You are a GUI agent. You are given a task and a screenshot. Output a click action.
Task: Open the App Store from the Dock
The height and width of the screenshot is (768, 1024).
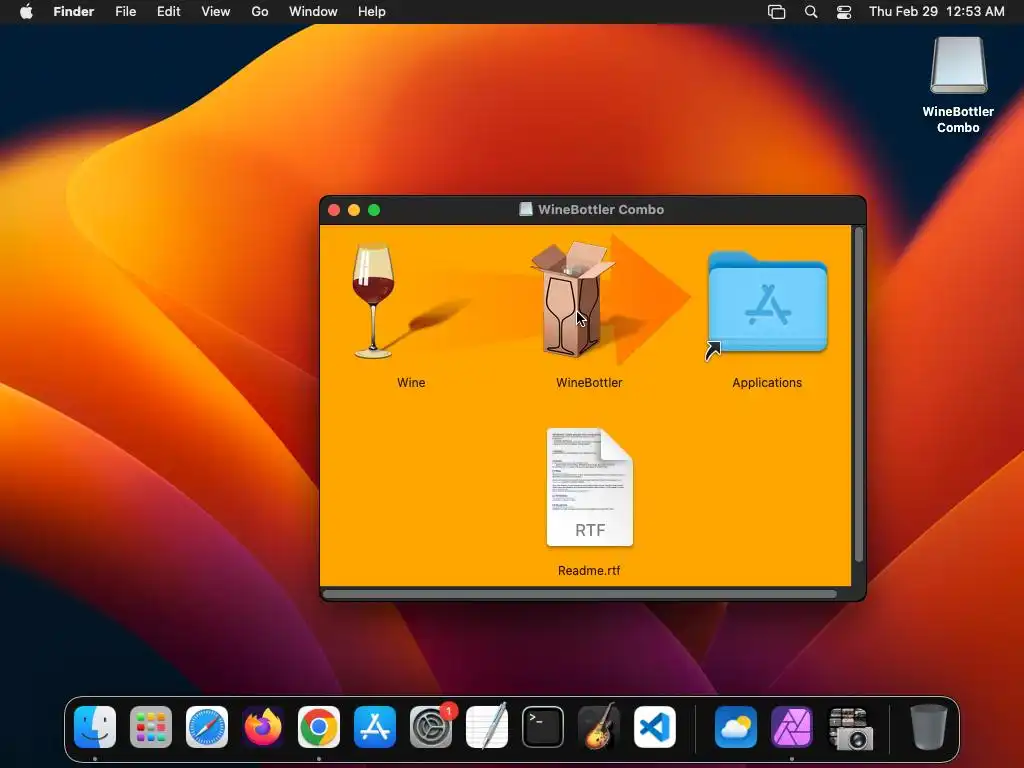(x=375, y=727)
